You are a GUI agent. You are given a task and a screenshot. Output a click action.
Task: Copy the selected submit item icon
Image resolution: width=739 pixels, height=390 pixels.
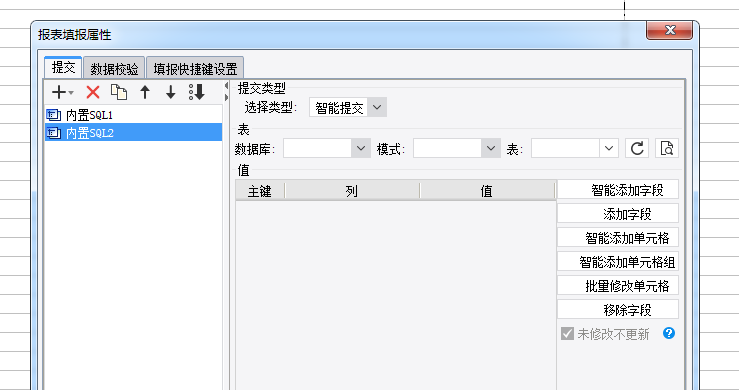119,92
